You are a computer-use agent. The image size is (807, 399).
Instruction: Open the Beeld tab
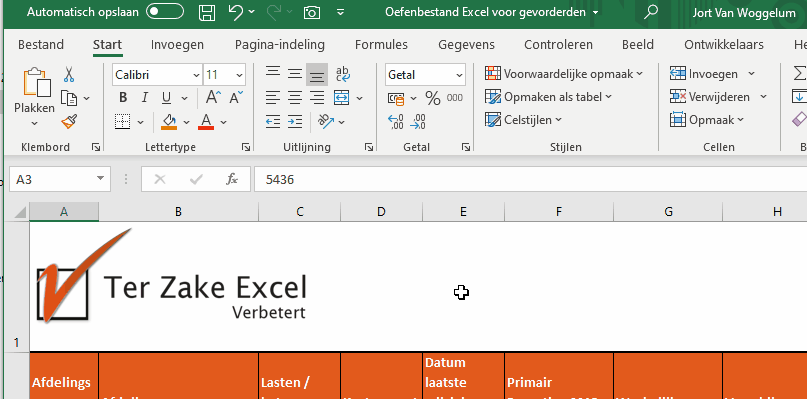click(x=638, y=45)
